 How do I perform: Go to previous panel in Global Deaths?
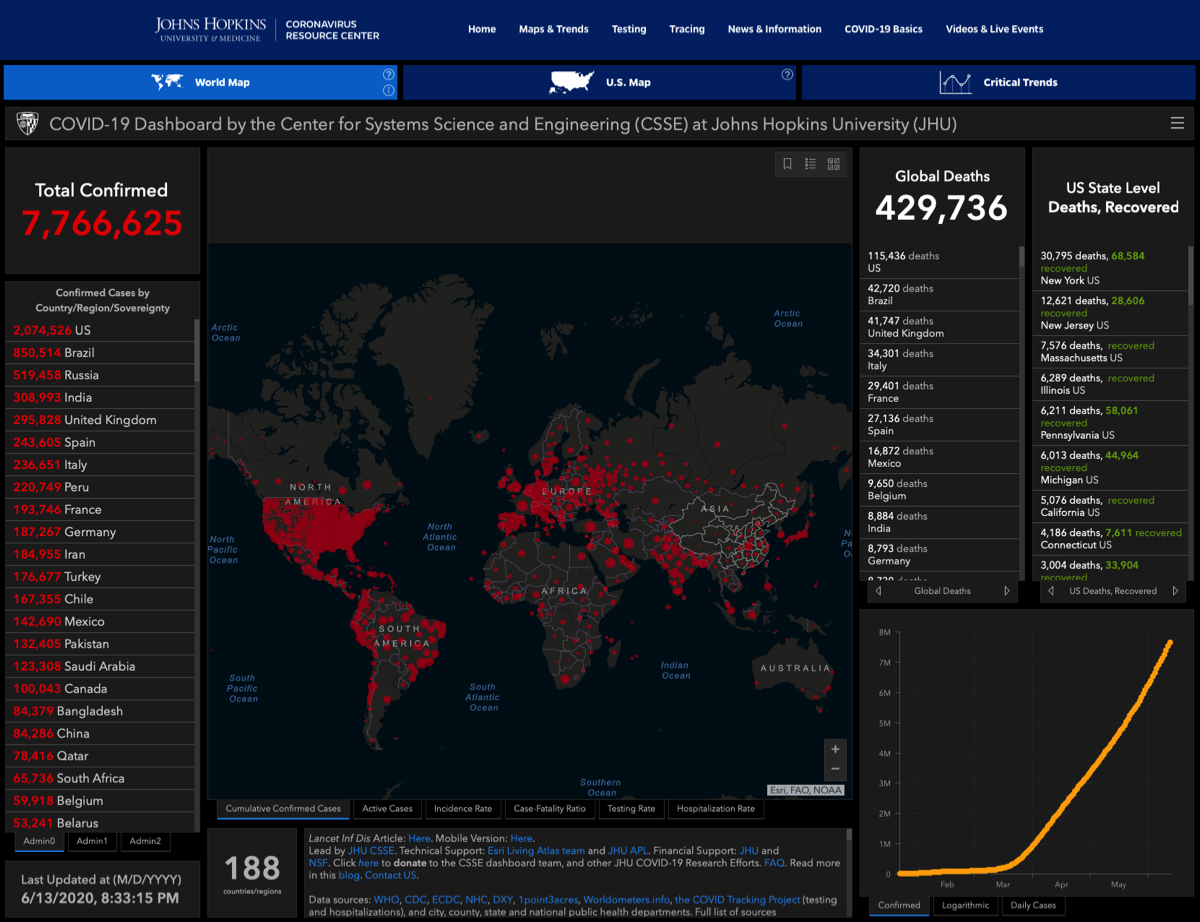[x=878, y=591]
